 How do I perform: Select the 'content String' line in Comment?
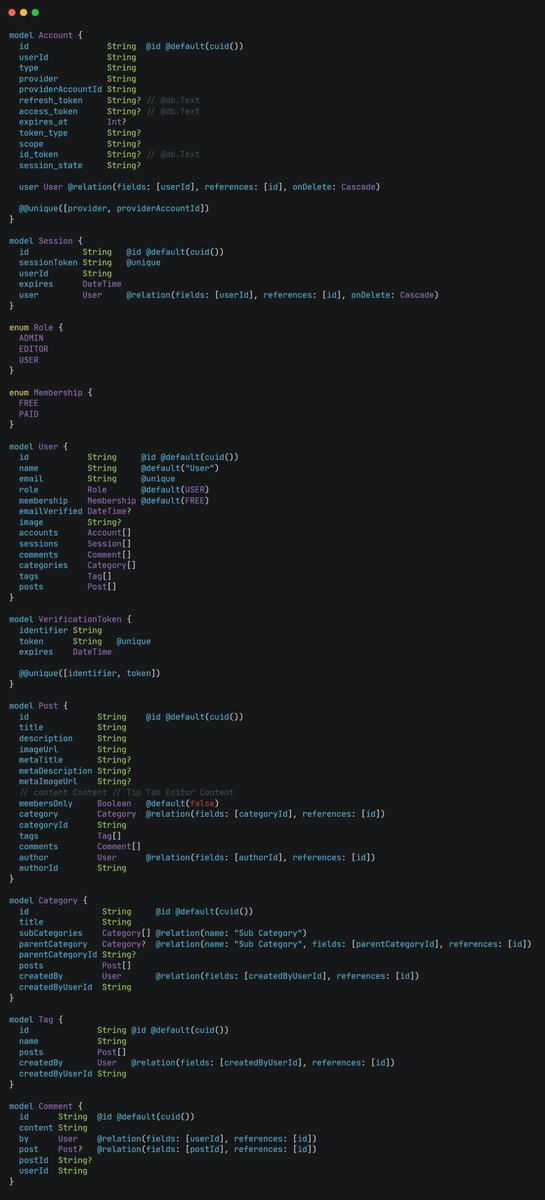coord(53,1128)
